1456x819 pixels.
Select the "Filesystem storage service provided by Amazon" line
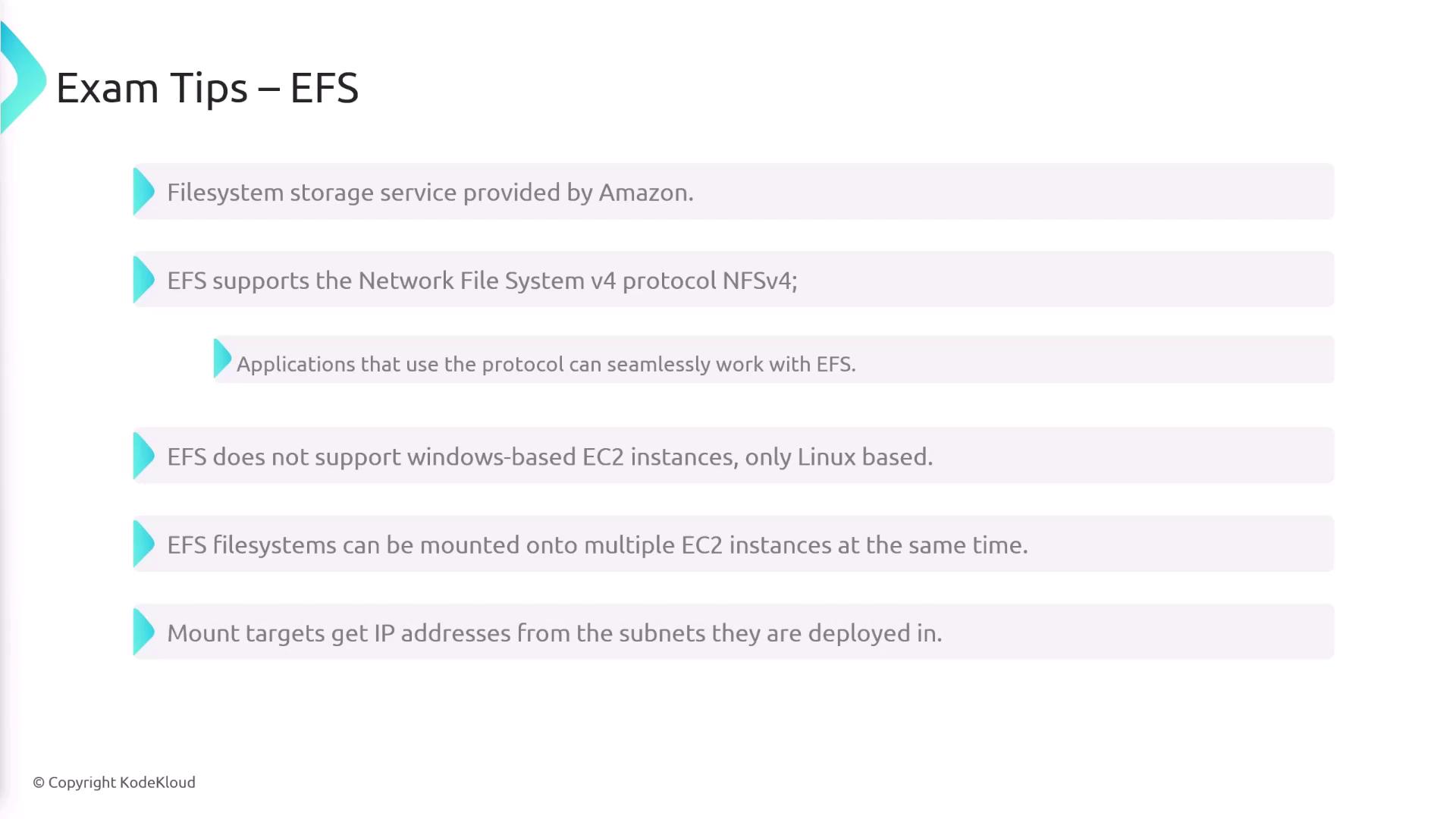click(430, 193)
